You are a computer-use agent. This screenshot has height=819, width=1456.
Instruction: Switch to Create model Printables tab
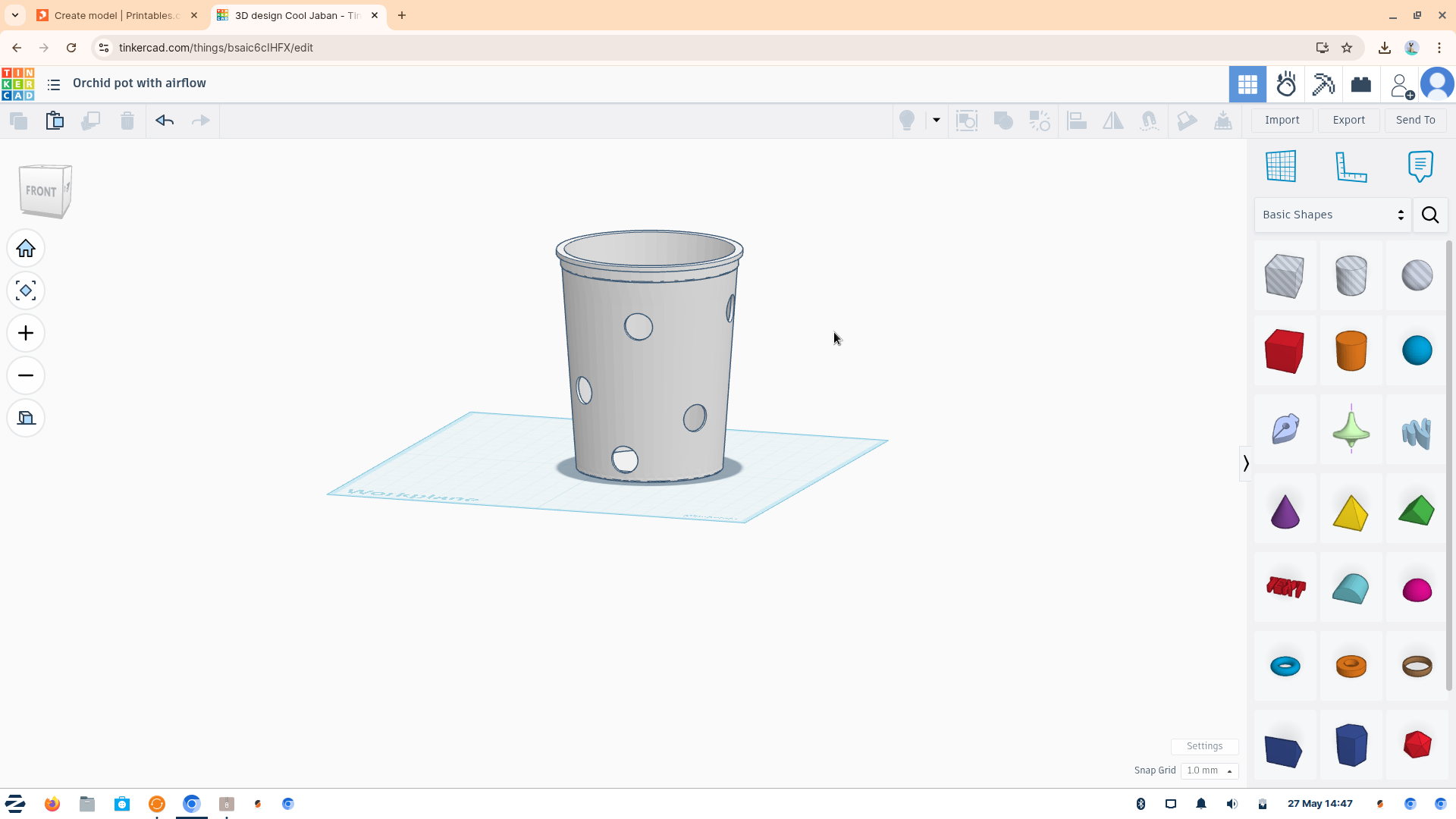(x=118, y=15)
